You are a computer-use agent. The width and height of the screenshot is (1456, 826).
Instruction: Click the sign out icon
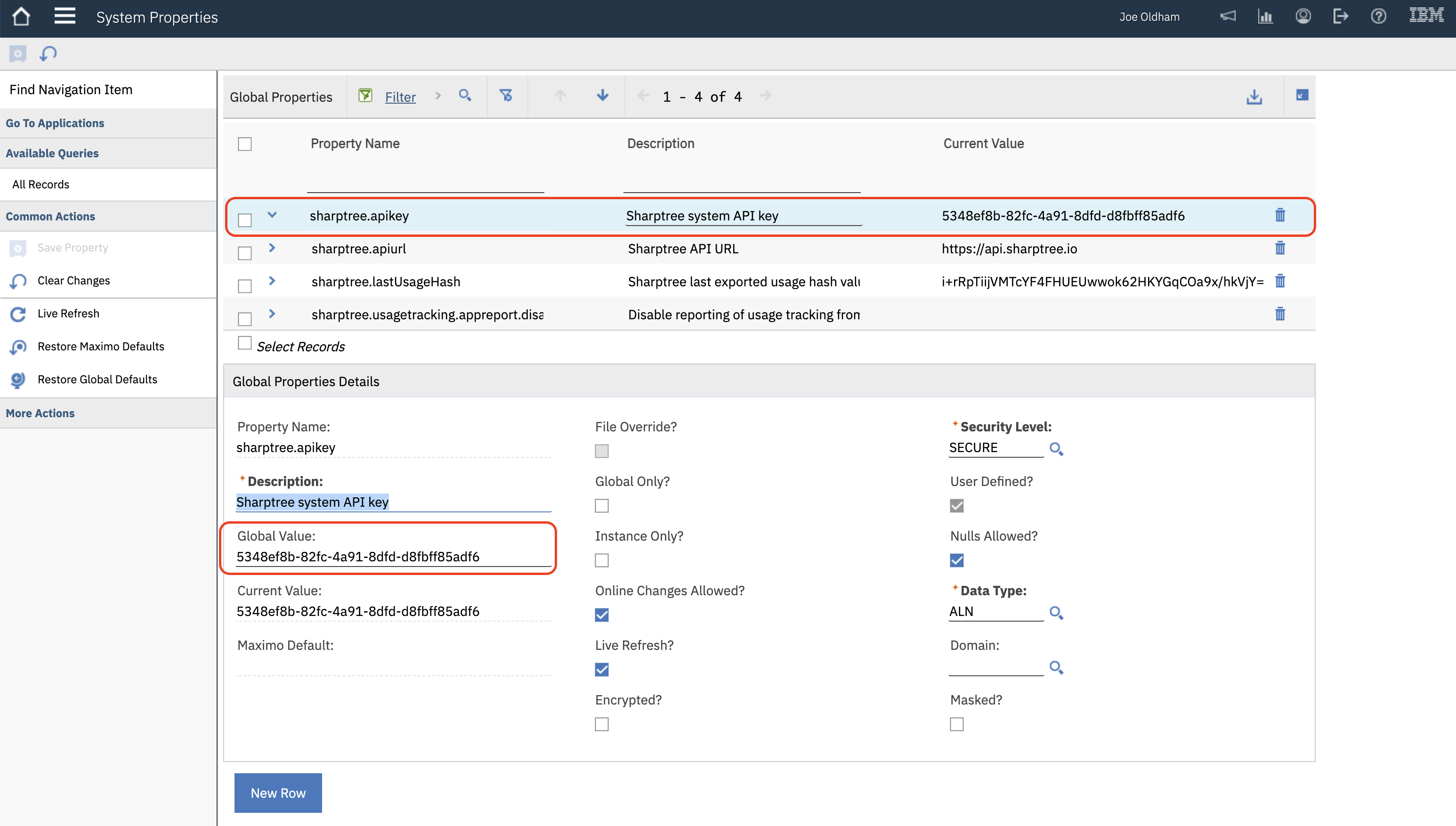1340,16
